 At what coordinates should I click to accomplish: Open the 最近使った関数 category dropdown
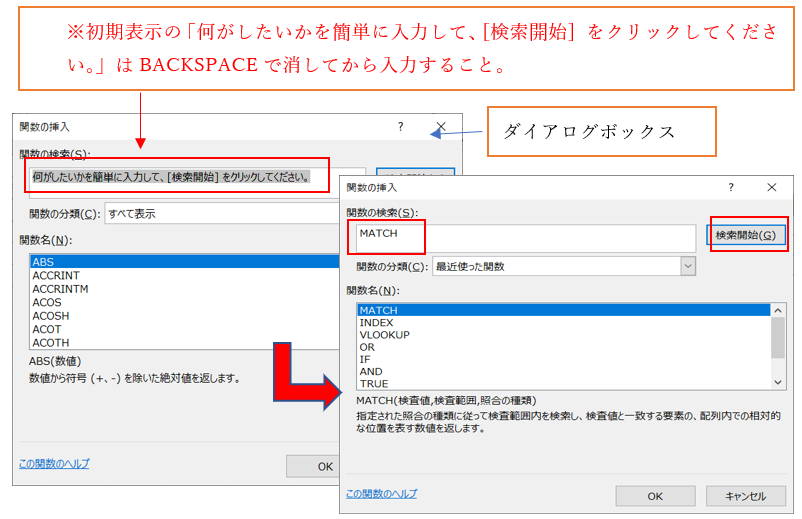click(x=688, y=266)
